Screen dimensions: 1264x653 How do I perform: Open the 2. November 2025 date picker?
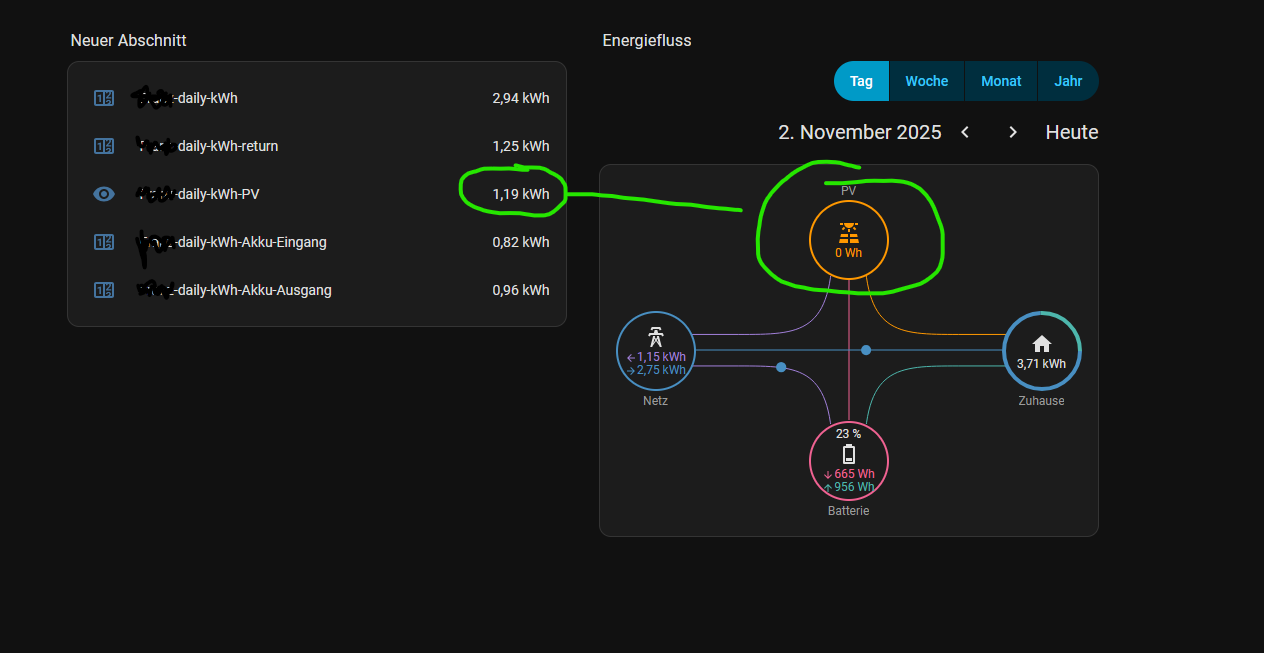859,132
